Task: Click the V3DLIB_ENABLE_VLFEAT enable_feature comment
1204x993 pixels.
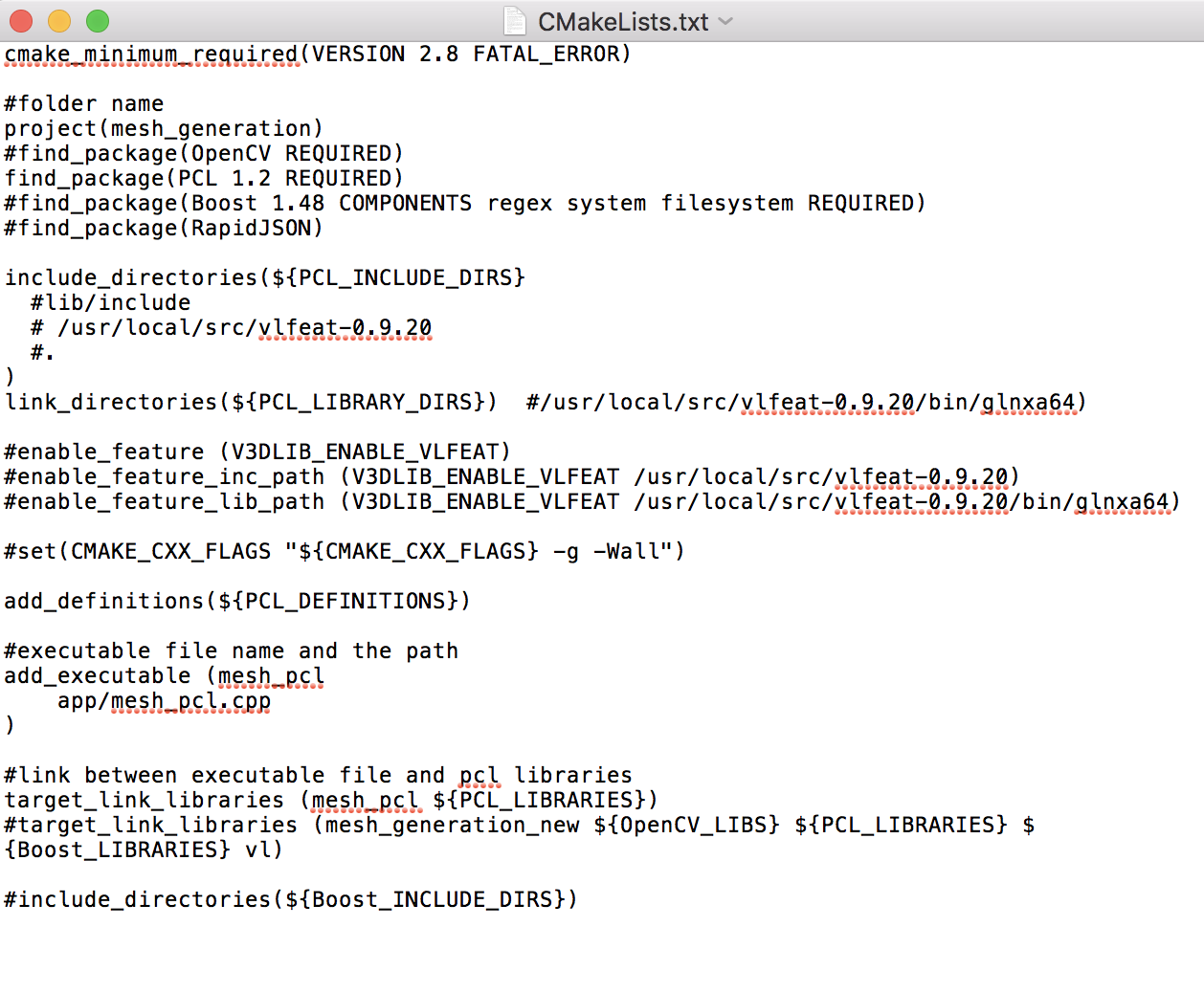Action: (254, 452)
